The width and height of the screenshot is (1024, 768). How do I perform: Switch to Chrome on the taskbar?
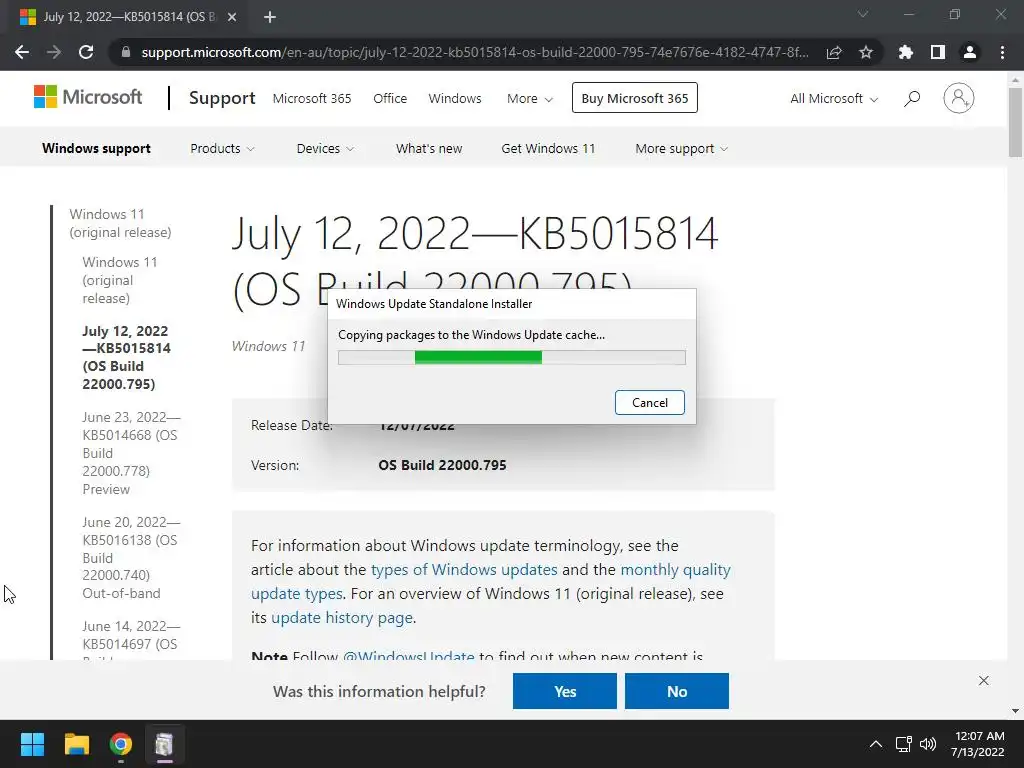[x=121, y=744]
